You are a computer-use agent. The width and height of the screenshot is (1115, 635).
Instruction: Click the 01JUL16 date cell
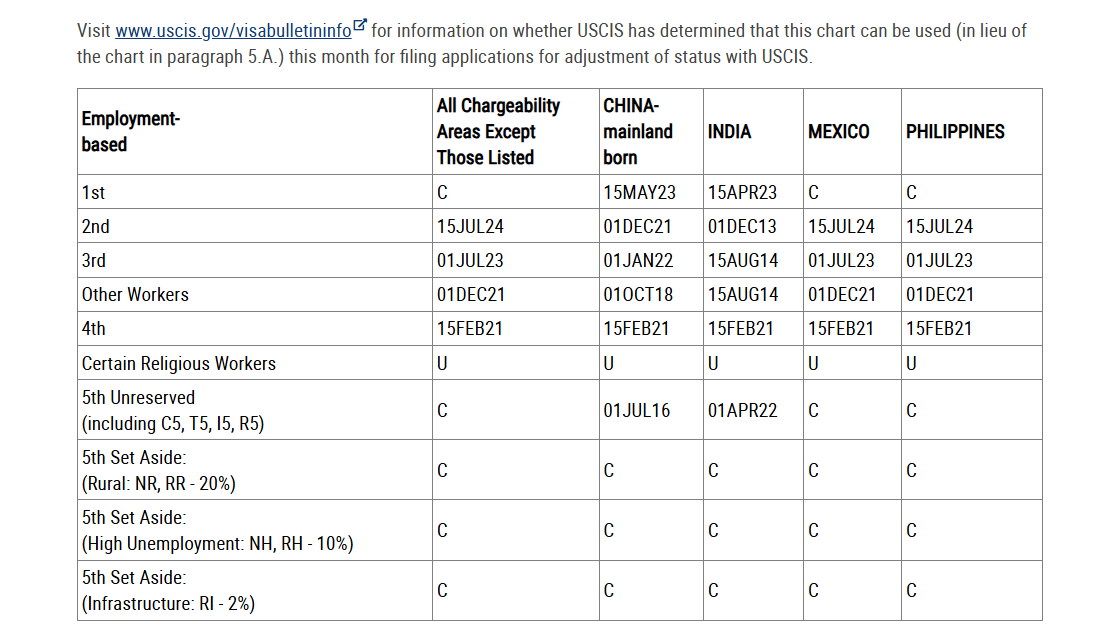[x=636, y=410]
